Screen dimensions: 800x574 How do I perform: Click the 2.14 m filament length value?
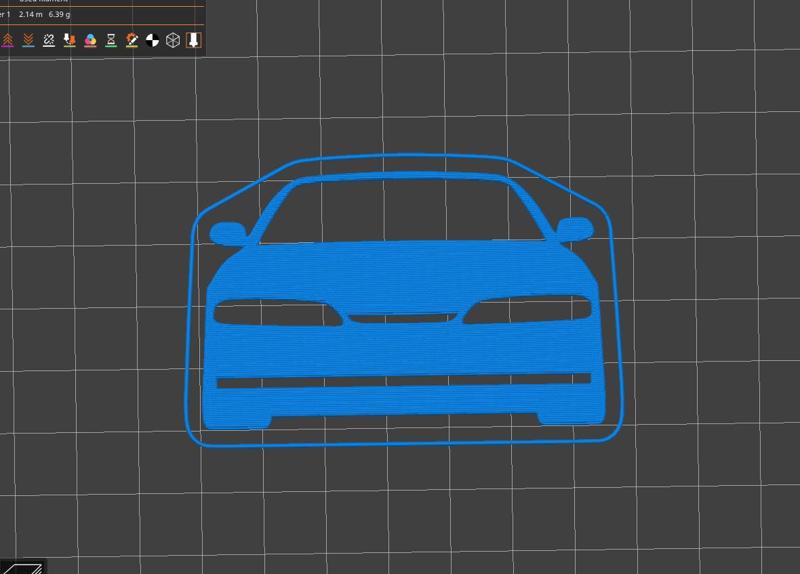click(31, 14)
